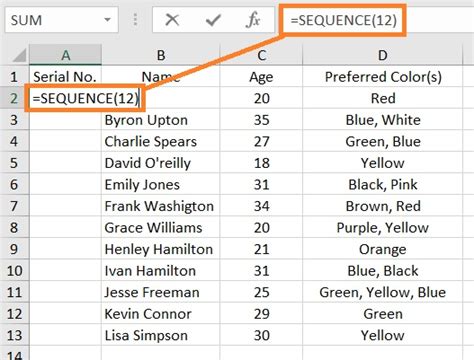This screenshot has width=474, height=360.
Task: Select the 'Blue, White' cell
Action: click(x=383, y=120)
